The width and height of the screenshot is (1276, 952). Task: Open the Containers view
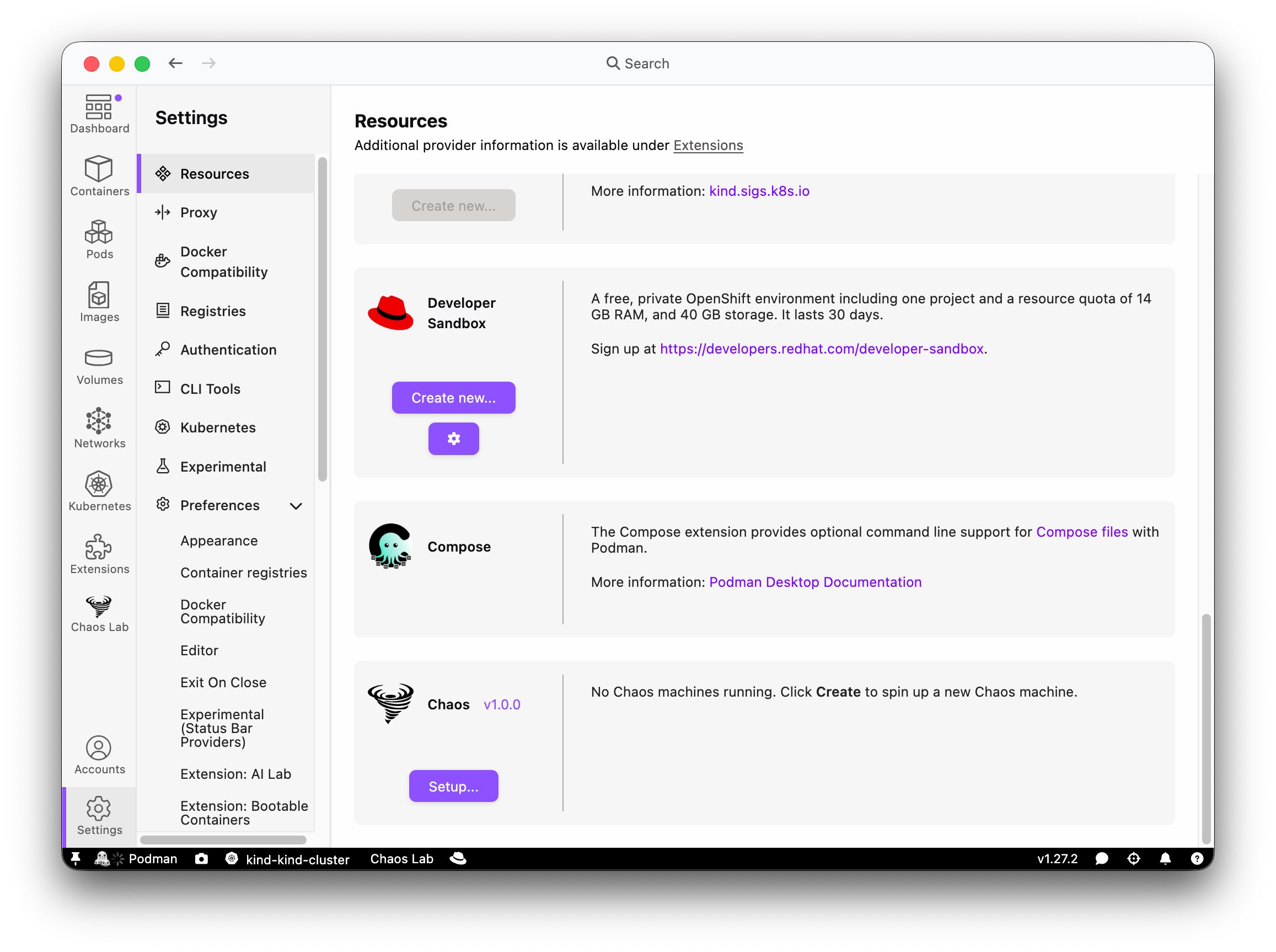point(99,177)
